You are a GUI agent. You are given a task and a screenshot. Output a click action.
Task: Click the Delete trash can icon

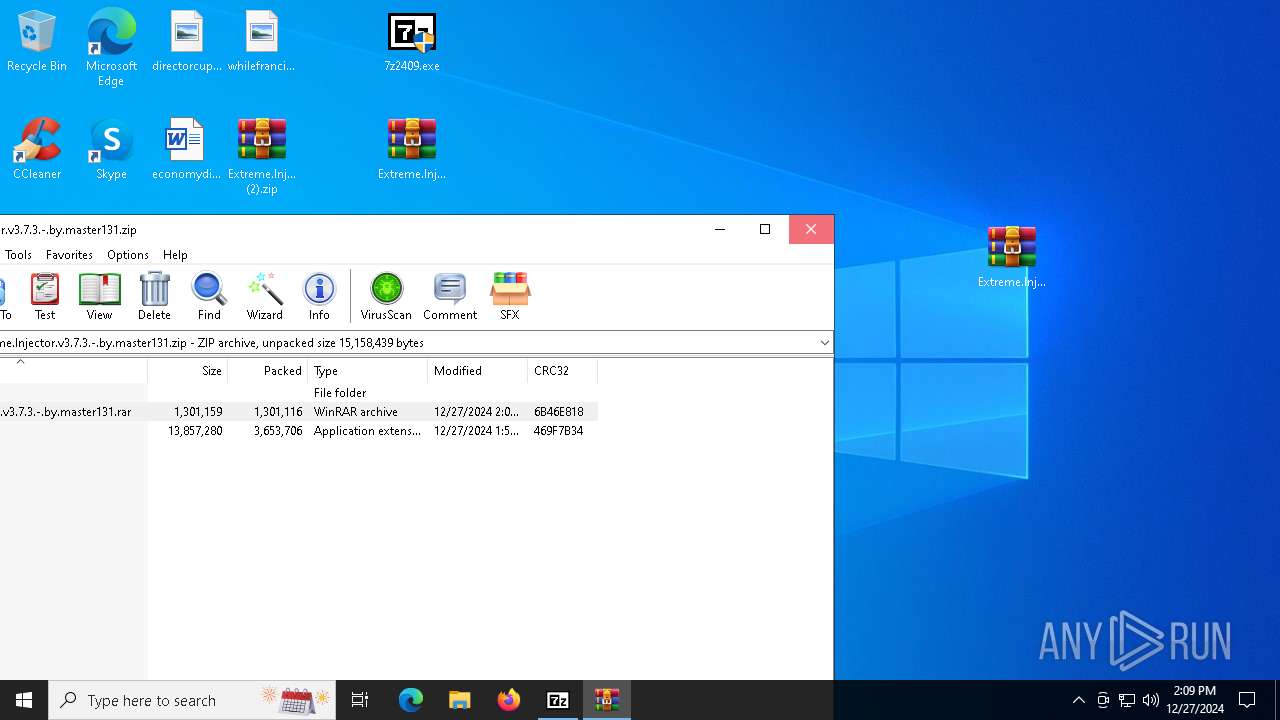pyautogui.click(x=154, y=296)
